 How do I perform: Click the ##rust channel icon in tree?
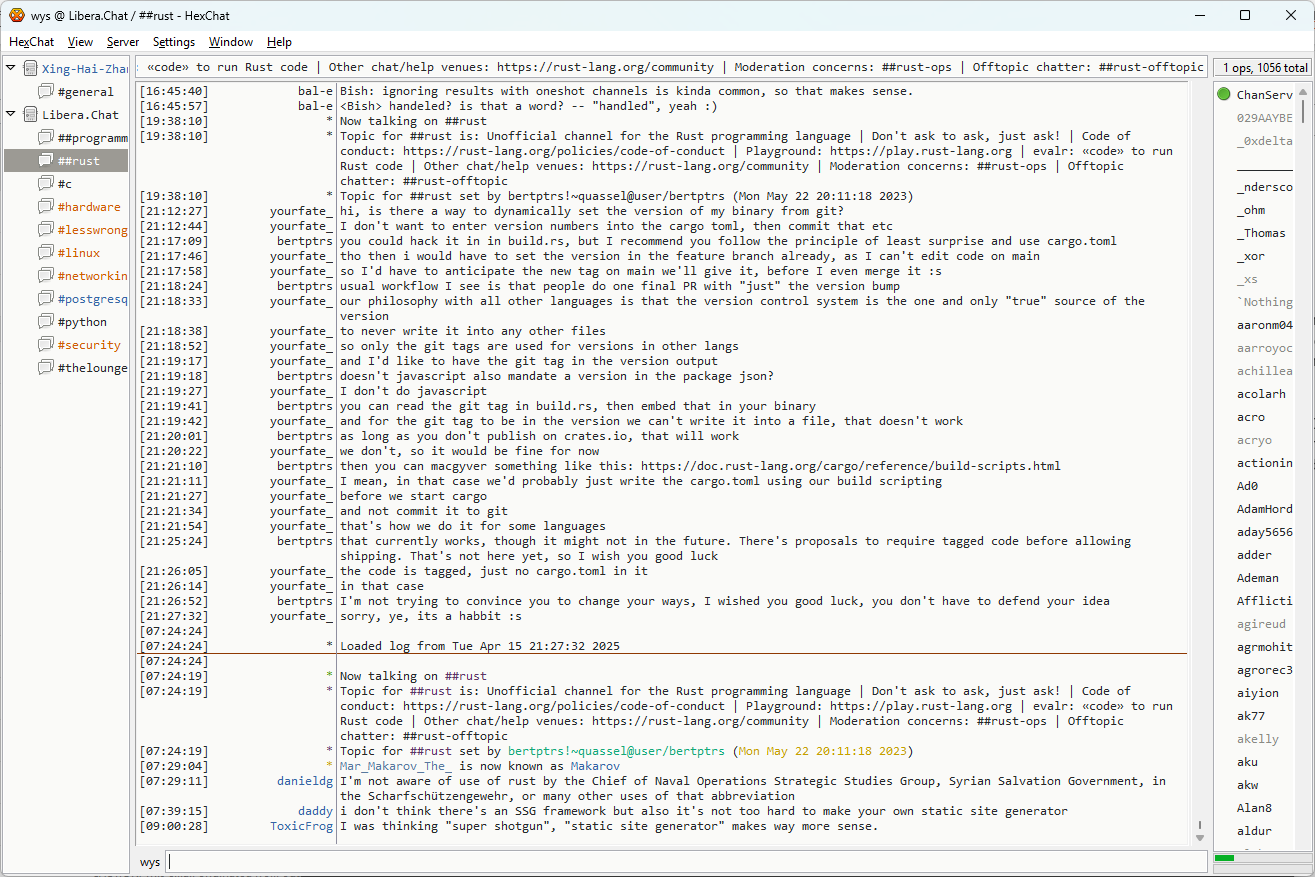[46, 160]
